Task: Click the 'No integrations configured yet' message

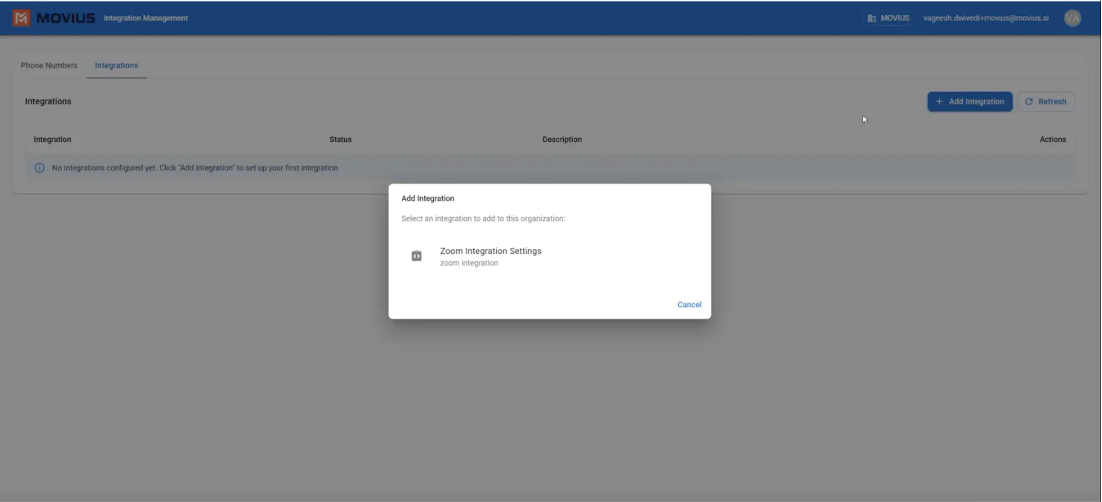Action: pos(195,168)
